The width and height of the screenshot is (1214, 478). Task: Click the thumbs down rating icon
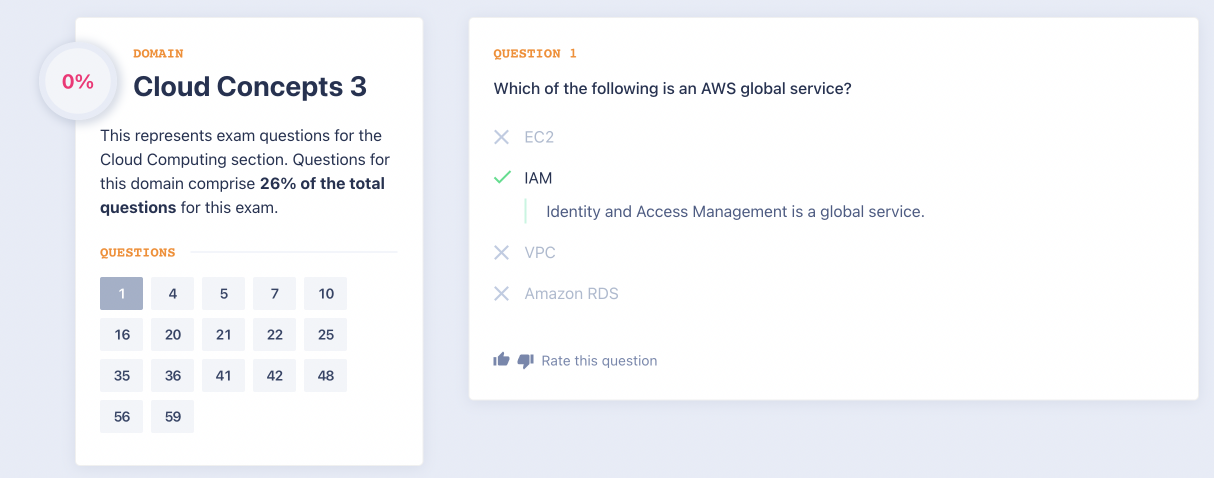coord(526,360)
